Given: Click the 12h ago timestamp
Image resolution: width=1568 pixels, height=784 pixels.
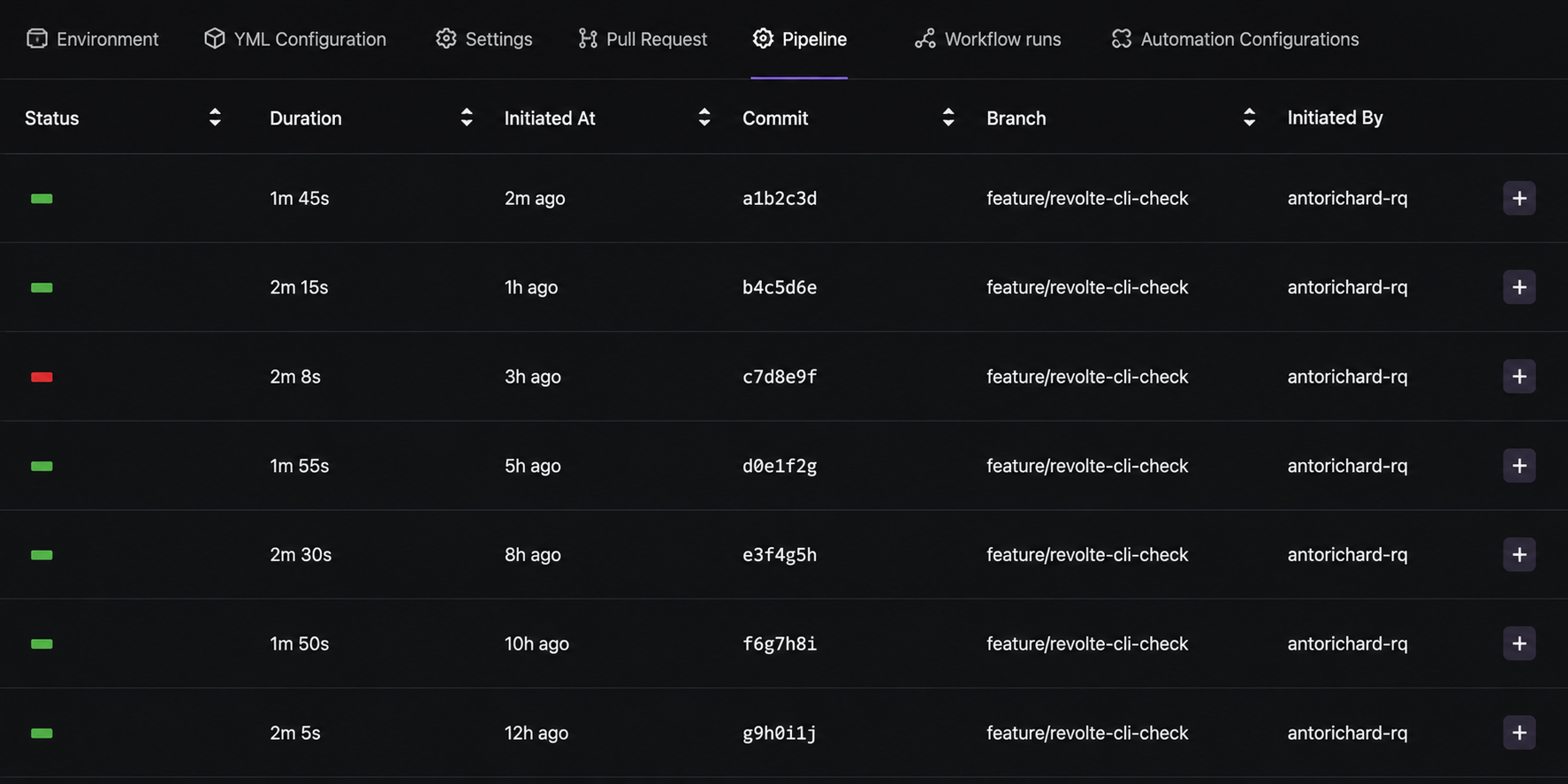Looking at the screenshot, I should click(x=537, y=733).
